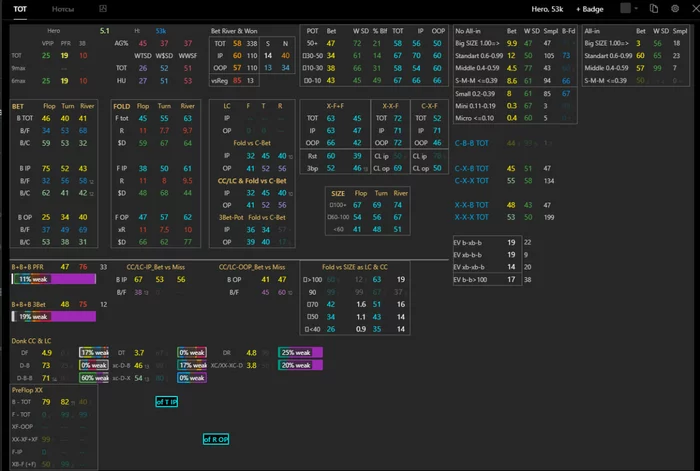The height and width of the screenshot is (471, 700).
Task: Click the 20% weak badge near XC/XX-XC-D
Action: tap(300, 365)
